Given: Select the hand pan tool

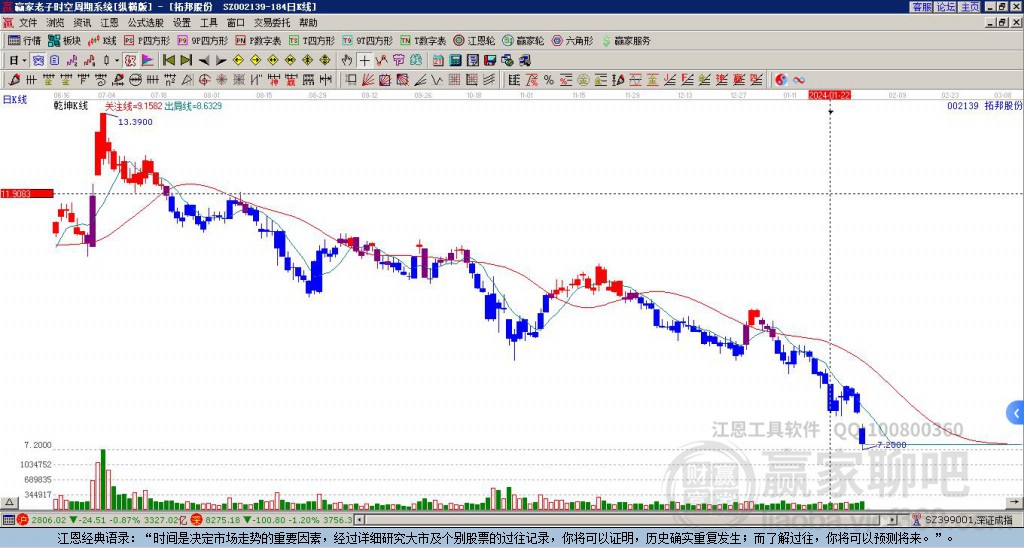Looking at the screenshot, I should click(347, 61).
